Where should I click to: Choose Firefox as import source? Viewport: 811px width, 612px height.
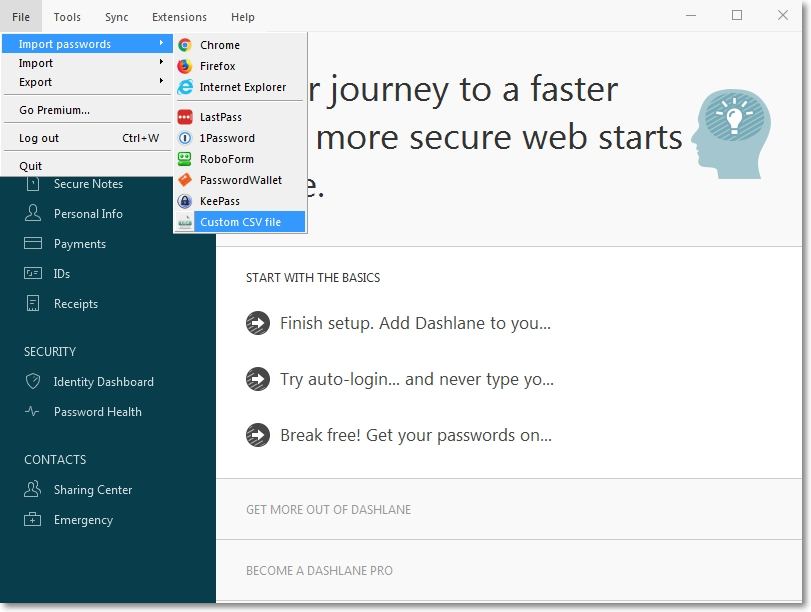click(240, 66)
